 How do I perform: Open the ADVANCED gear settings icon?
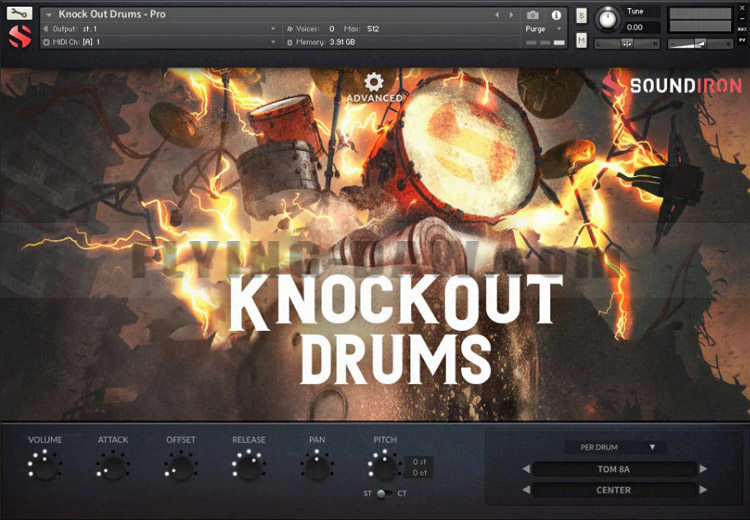coord(374,82)
